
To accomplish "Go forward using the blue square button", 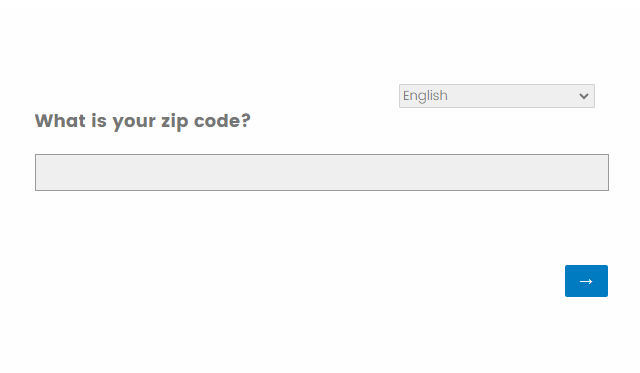I will [586, 281].
